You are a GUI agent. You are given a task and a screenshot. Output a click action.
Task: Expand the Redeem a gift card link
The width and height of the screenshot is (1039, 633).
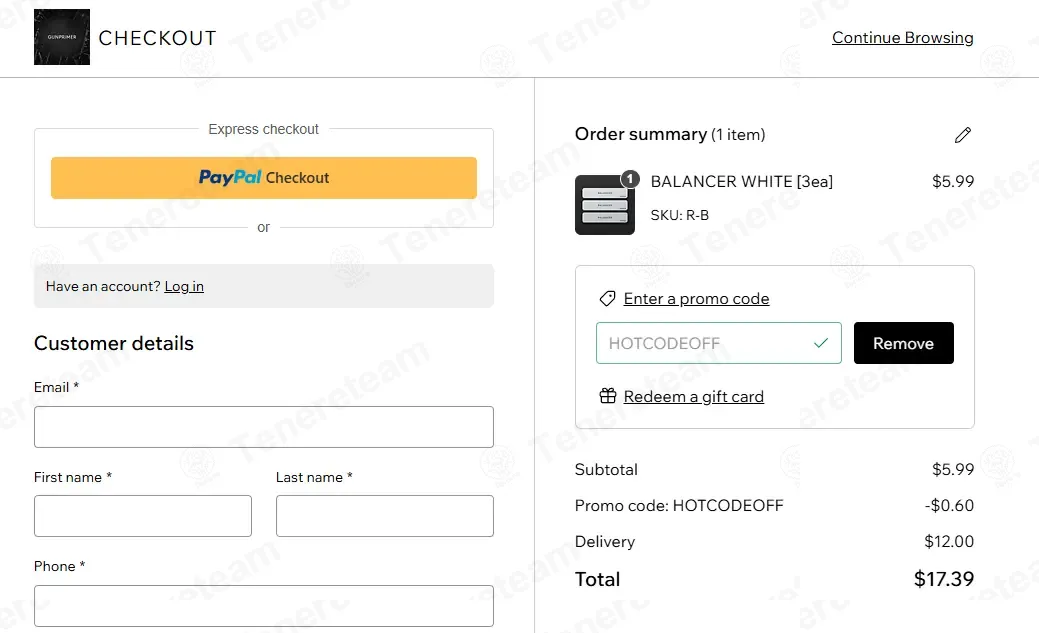click(x=694, y=396)
